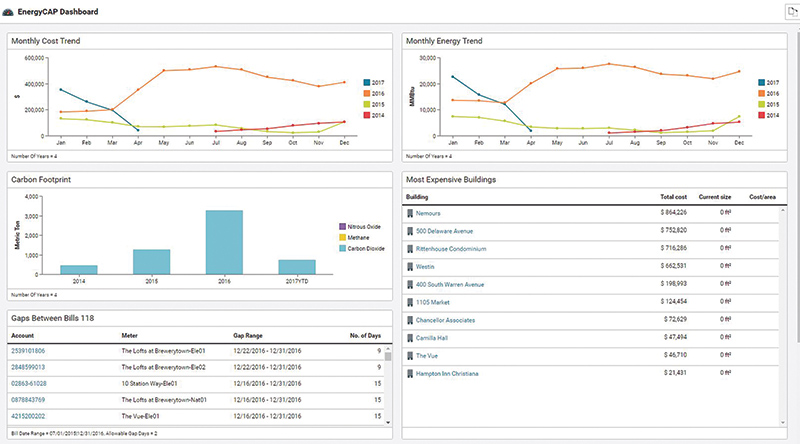This screenshot has width=800, height=444.
Task: Click The Lofts at Brewerytown-Ele01 meter cell
Action: pyautogui.click(x=163, y=351)
